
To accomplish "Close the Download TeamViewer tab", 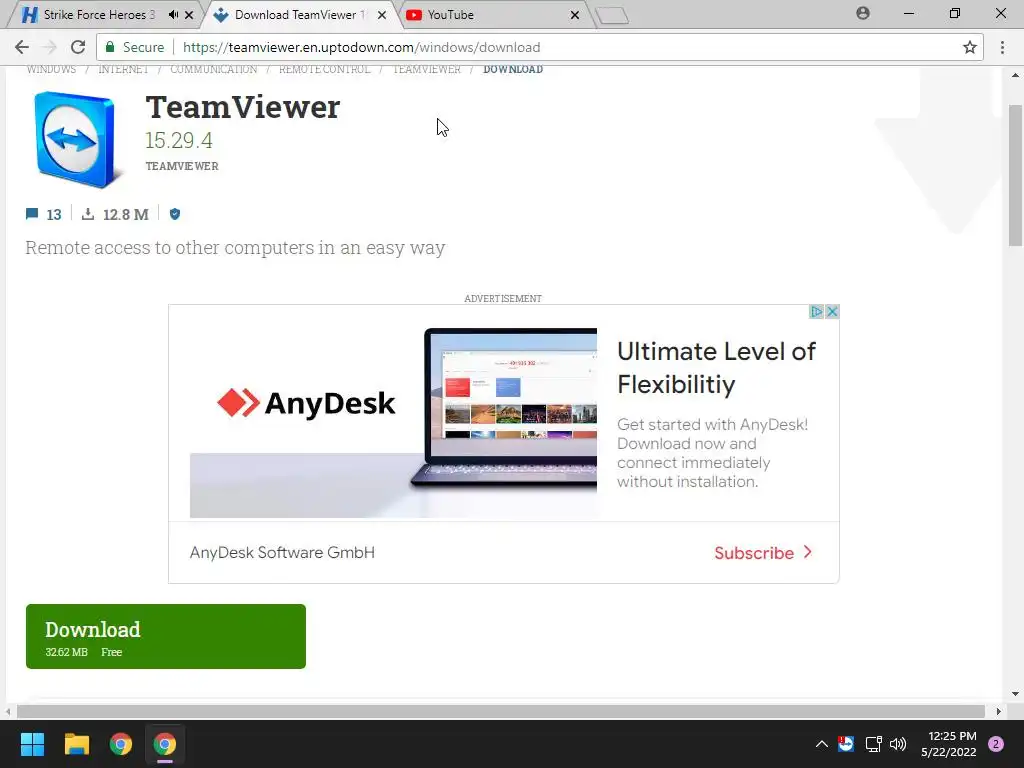I will point(382,14).
